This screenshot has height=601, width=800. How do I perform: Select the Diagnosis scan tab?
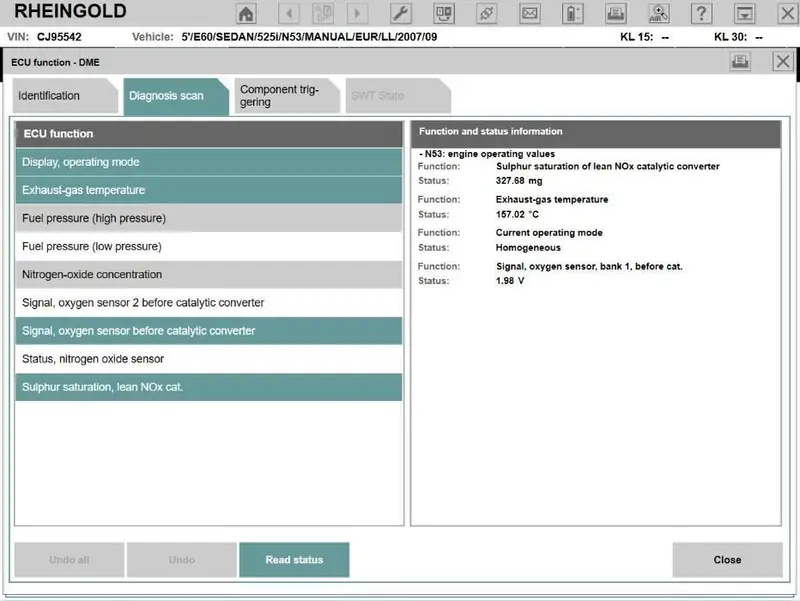tap(176, 96)
